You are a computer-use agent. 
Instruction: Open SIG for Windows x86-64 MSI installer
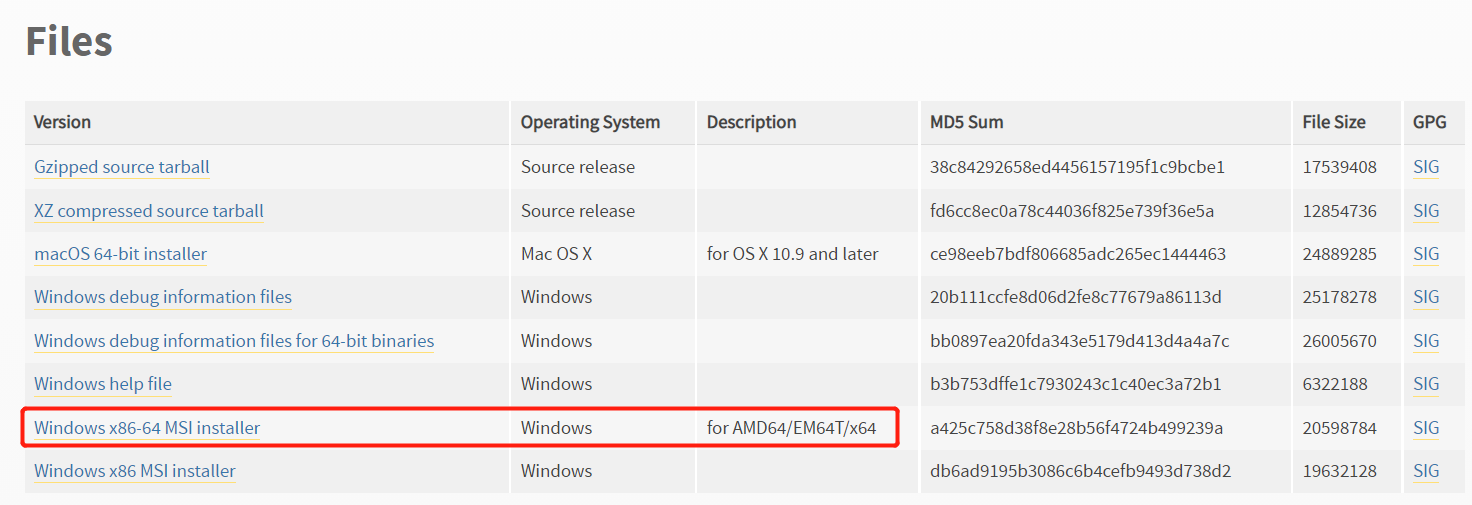[x=1426, y=428]
